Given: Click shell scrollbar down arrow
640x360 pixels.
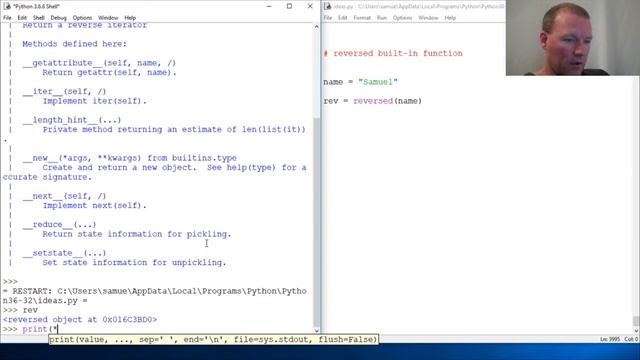Looking at the screenshot, I should (x=316, y=330).
